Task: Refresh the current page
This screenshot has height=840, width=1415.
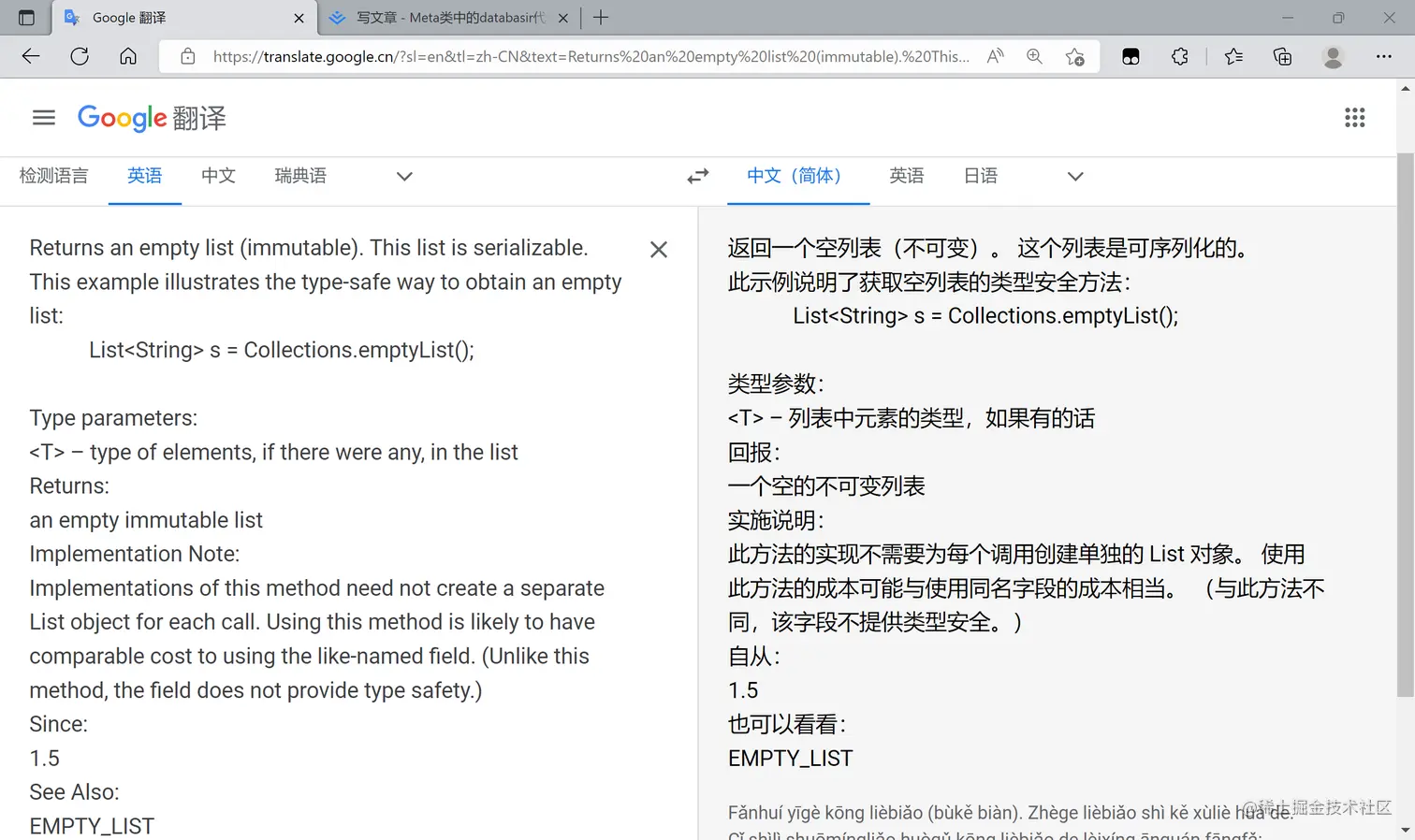Action: coord(80,56)
